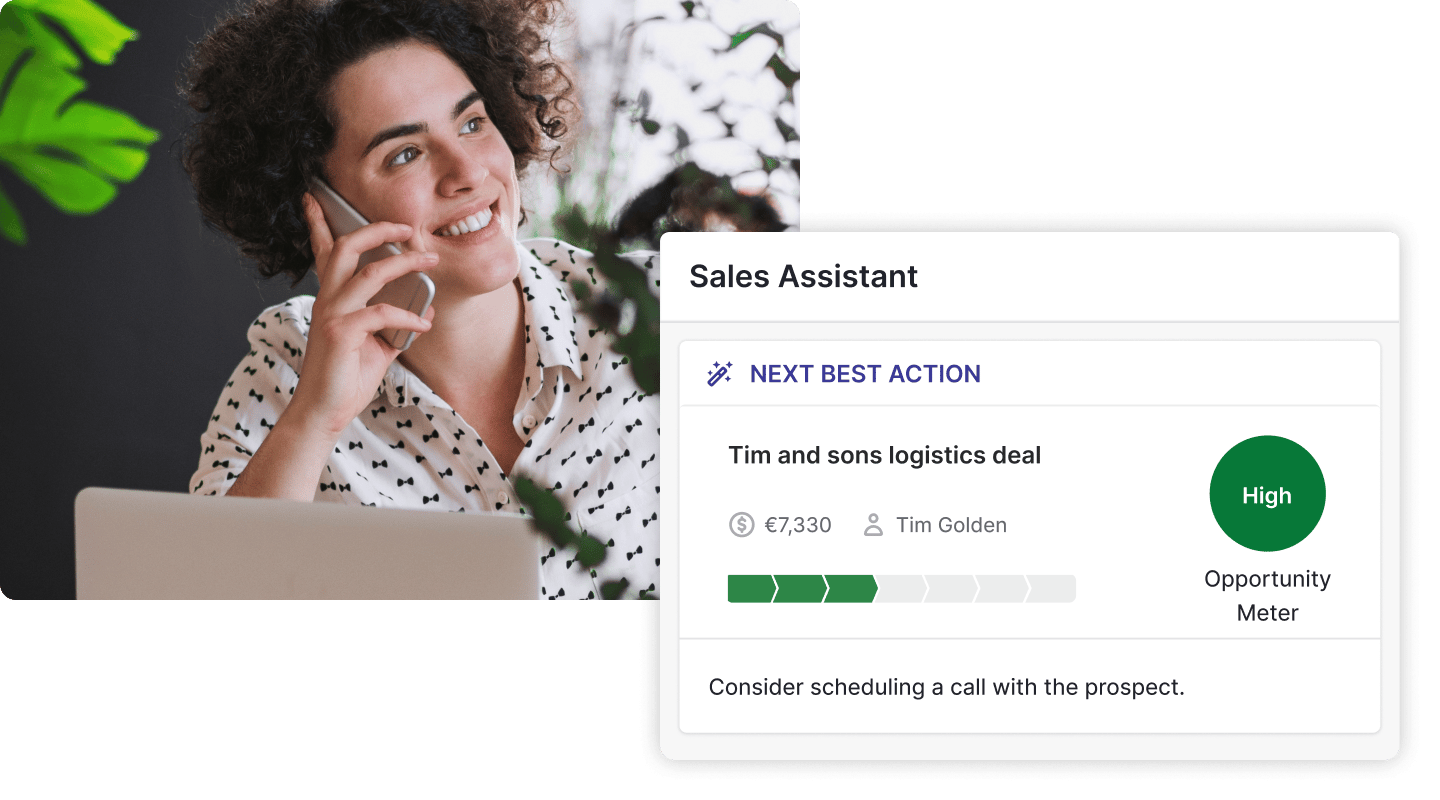Open the Tim and sons logistics deal
This screenshot has height=800, width=1440.
pyautogui.click(x=885, y=456)
